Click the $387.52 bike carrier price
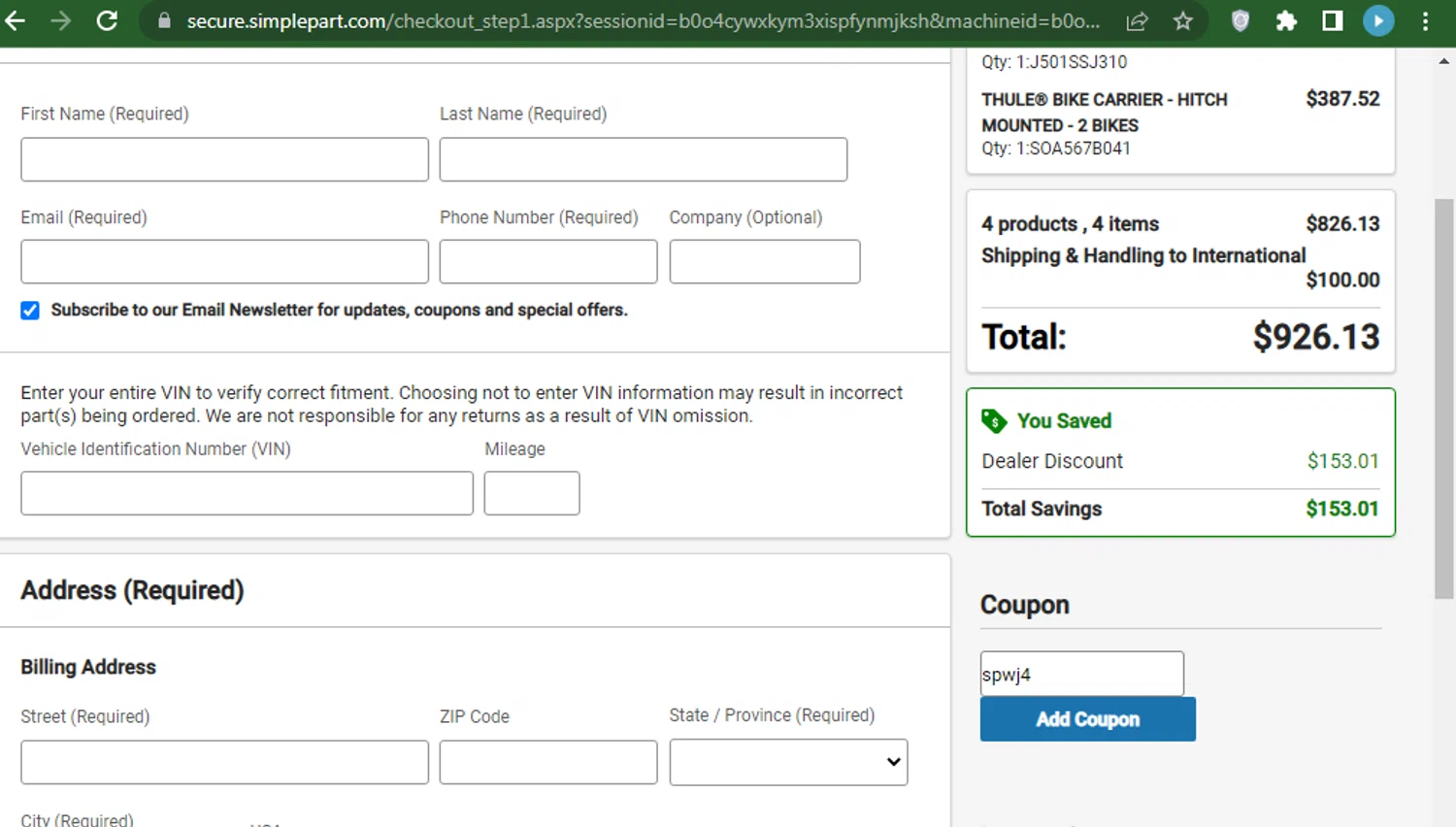The image size is (1456, 827). tap(1342, 98)
